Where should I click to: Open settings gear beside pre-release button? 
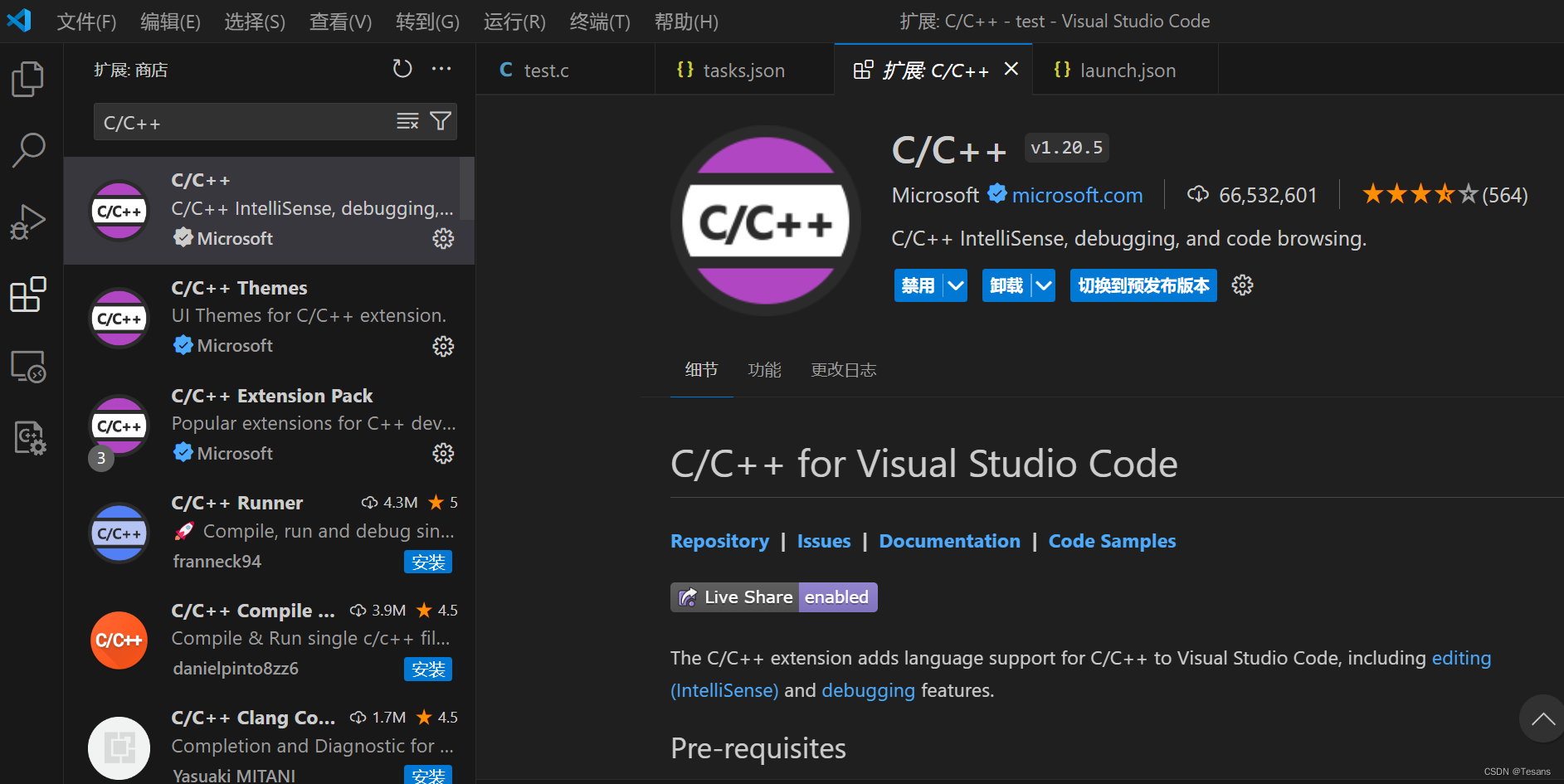(1242, 285)
